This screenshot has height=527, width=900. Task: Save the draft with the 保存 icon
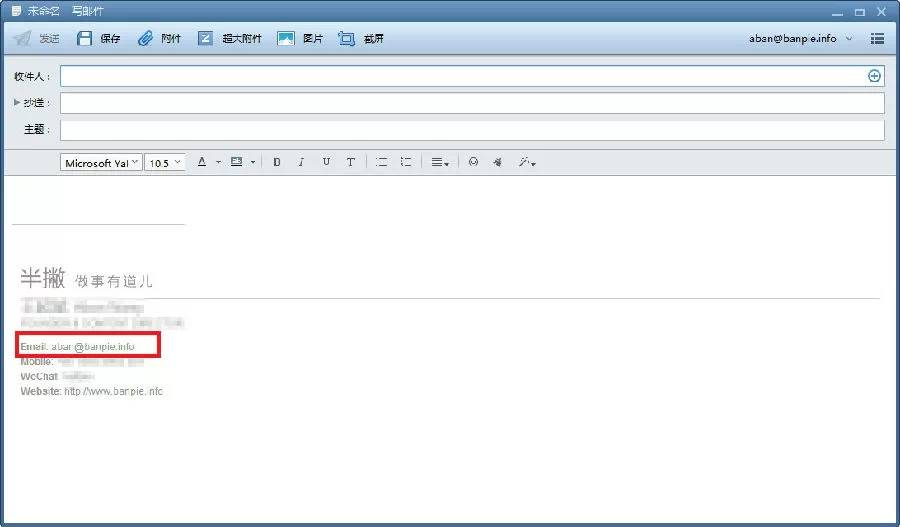click(x=85, y=39)
